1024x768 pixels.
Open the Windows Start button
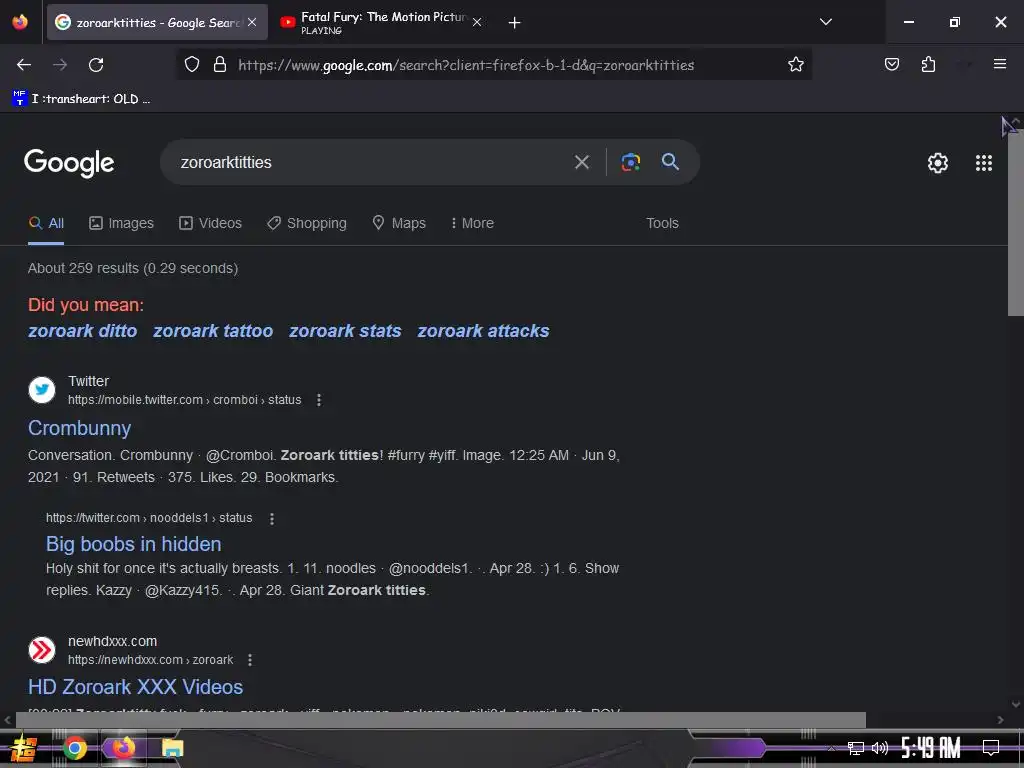(23, 748)
